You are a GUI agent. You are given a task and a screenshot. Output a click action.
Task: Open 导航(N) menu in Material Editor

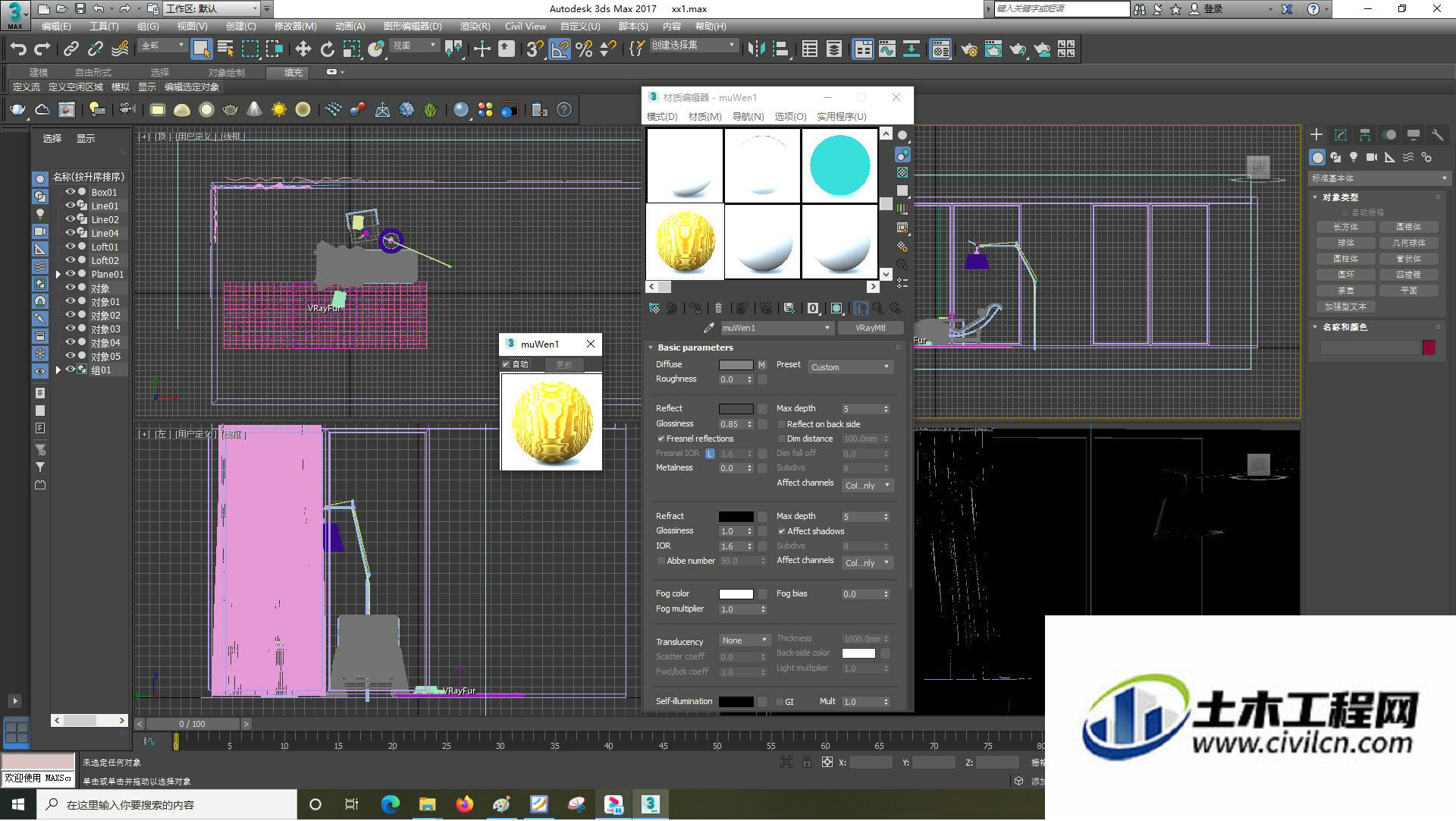click(x=748, y=116)
